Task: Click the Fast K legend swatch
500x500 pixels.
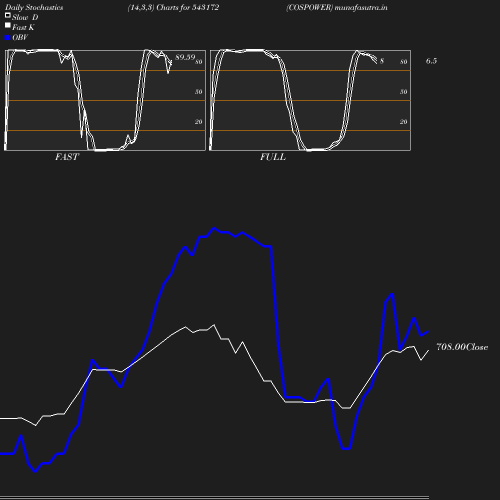Action: click(x=8, y=25)
